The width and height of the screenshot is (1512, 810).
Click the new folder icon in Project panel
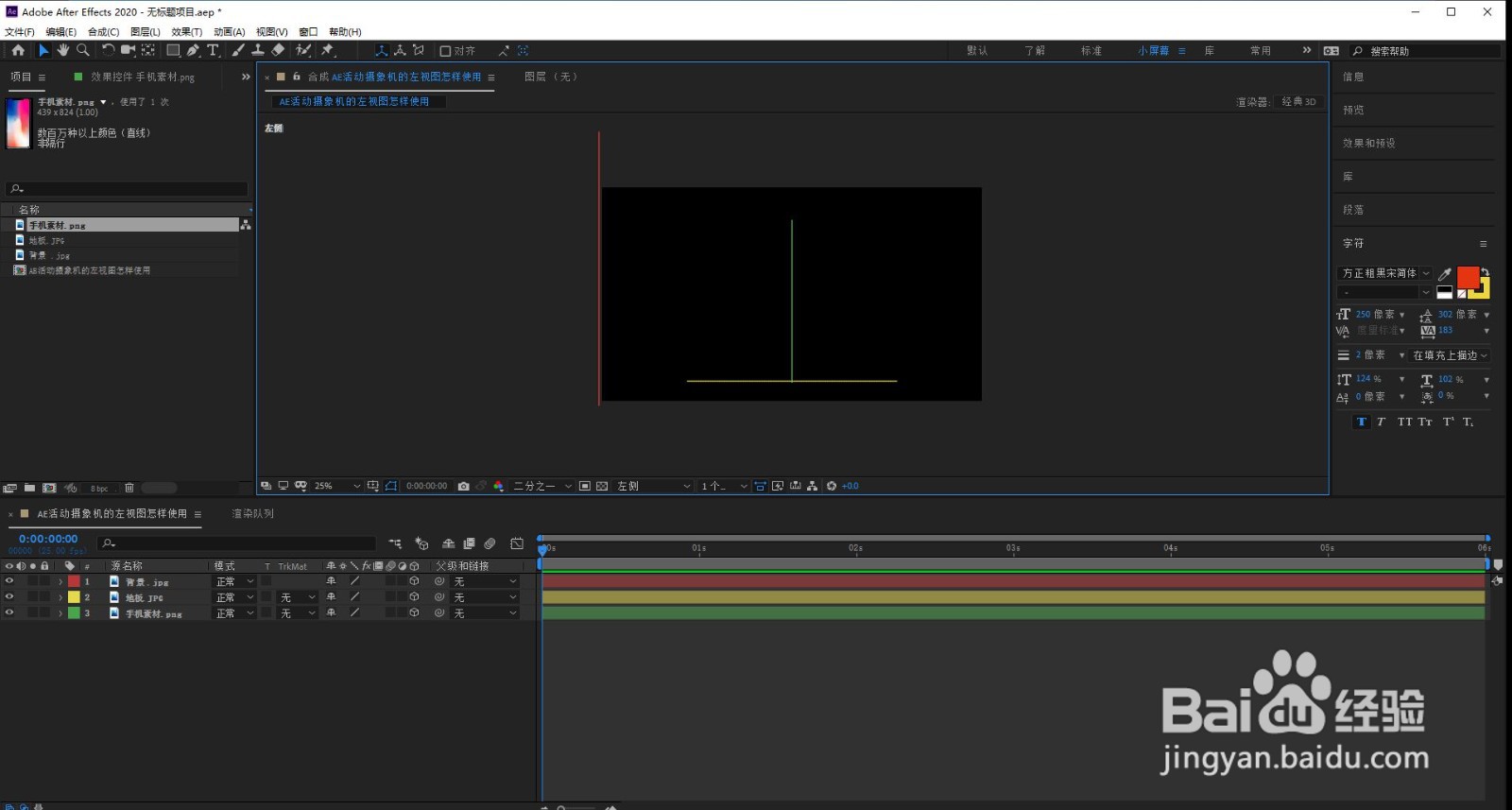(x=29, y=488)
